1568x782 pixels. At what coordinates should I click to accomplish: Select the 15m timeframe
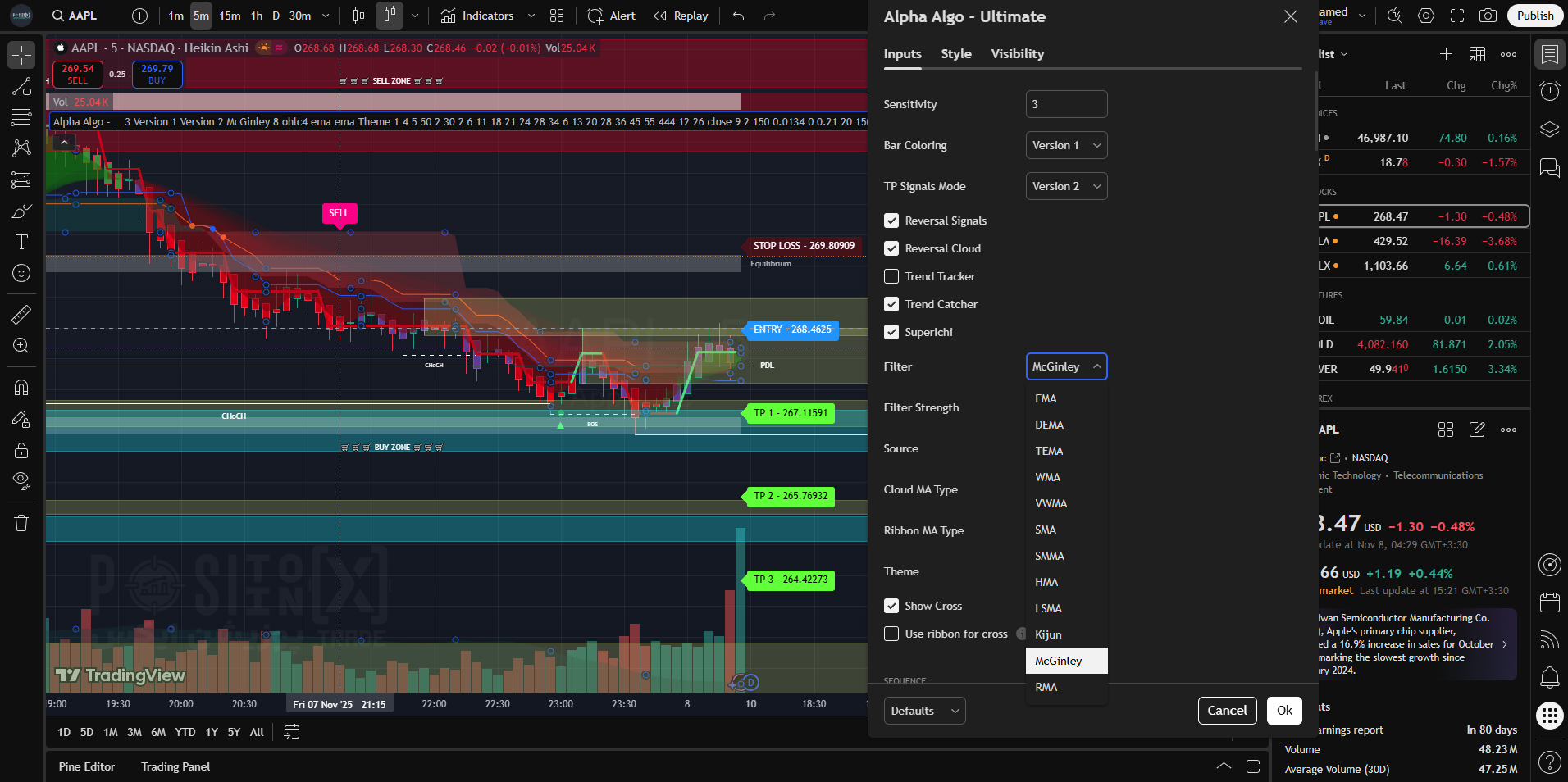[230, 16]
